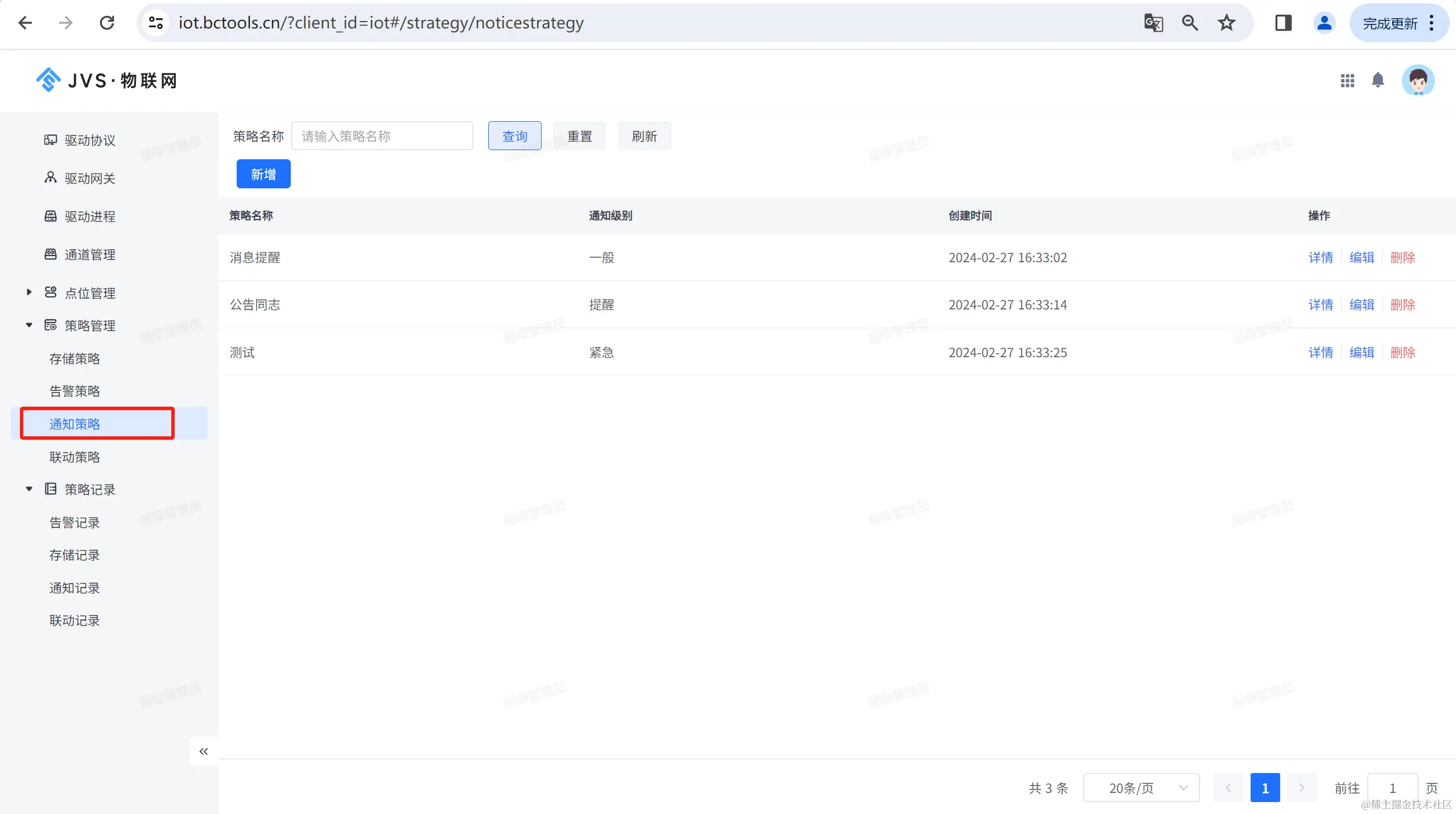The image size is (1456, 814).
Task: Collapse the 策略管理 menu arrow
Action: pyautogui.click(x=29, y=325)
